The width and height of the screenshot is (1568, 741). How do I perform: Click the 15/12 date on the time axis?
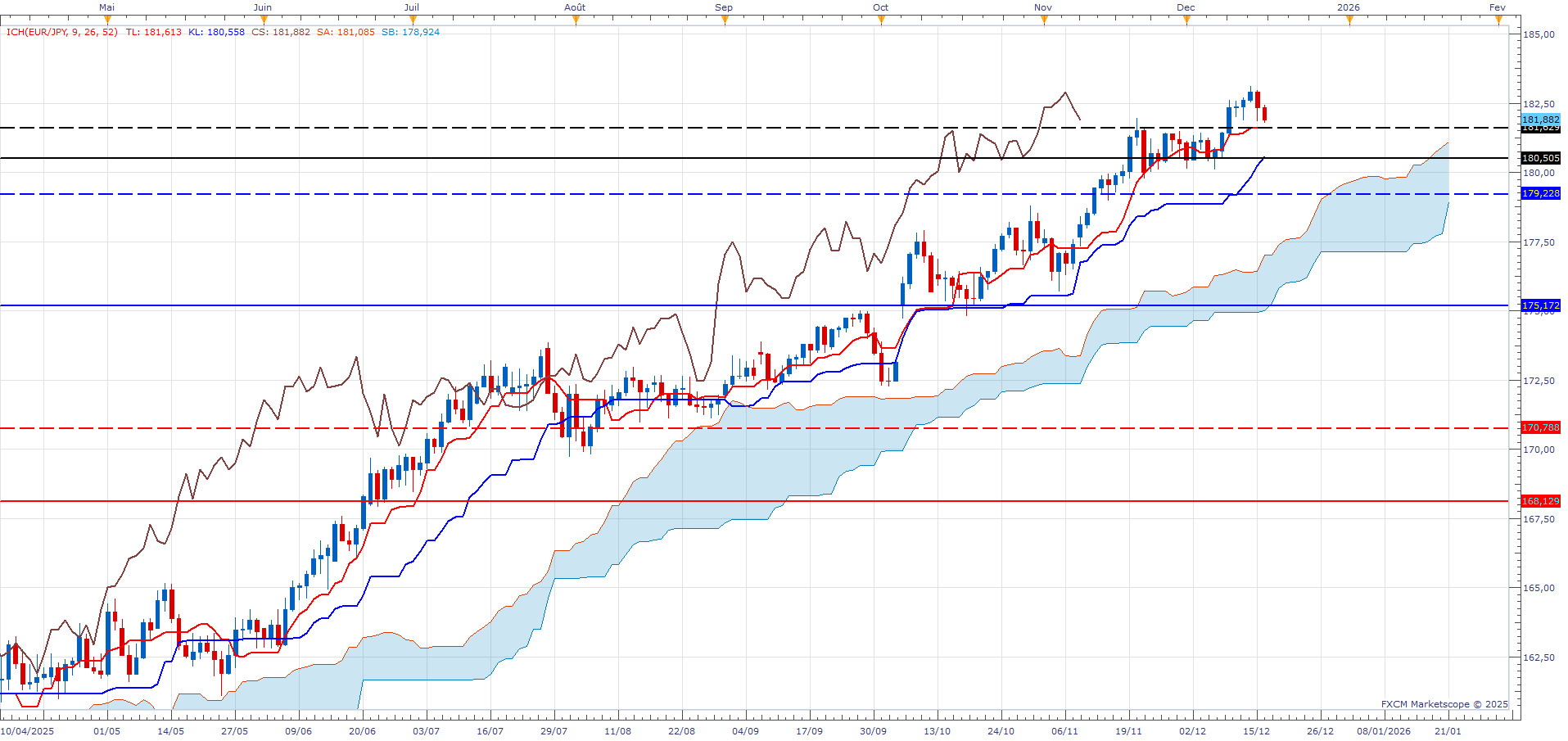1256,731
